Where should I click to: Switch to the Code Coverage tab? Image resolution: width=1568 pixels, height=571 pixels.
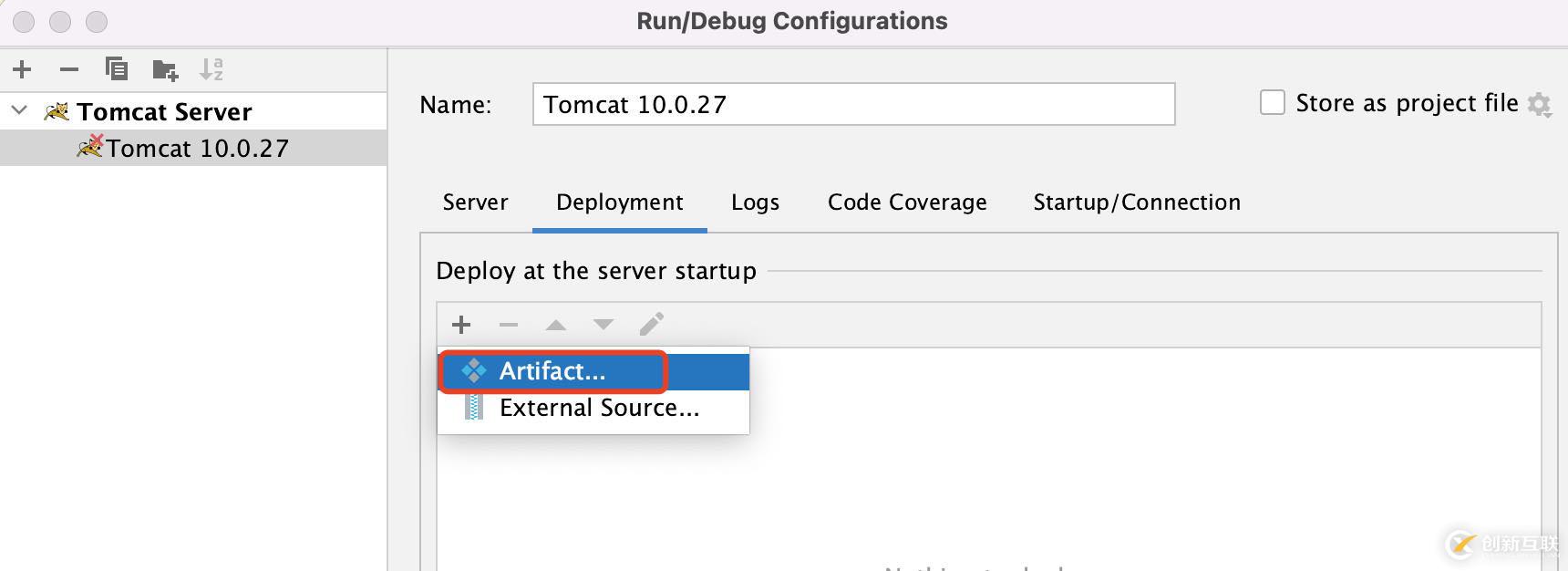click(x=907, y=202)
